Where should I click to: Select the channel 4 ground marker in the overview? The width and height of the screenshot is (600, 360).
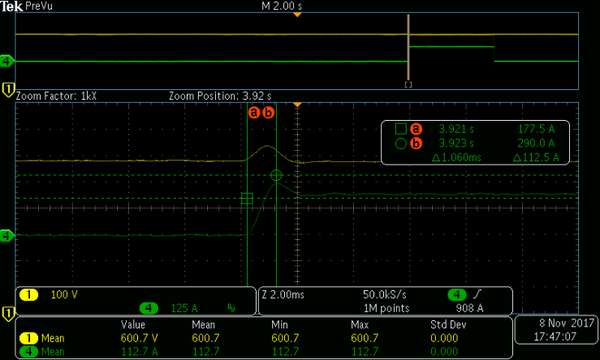click(6, 61)
